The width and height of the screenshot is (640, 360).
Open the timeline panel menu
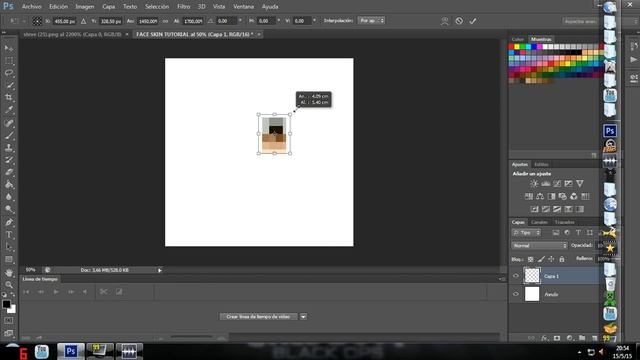pos(502,279)
